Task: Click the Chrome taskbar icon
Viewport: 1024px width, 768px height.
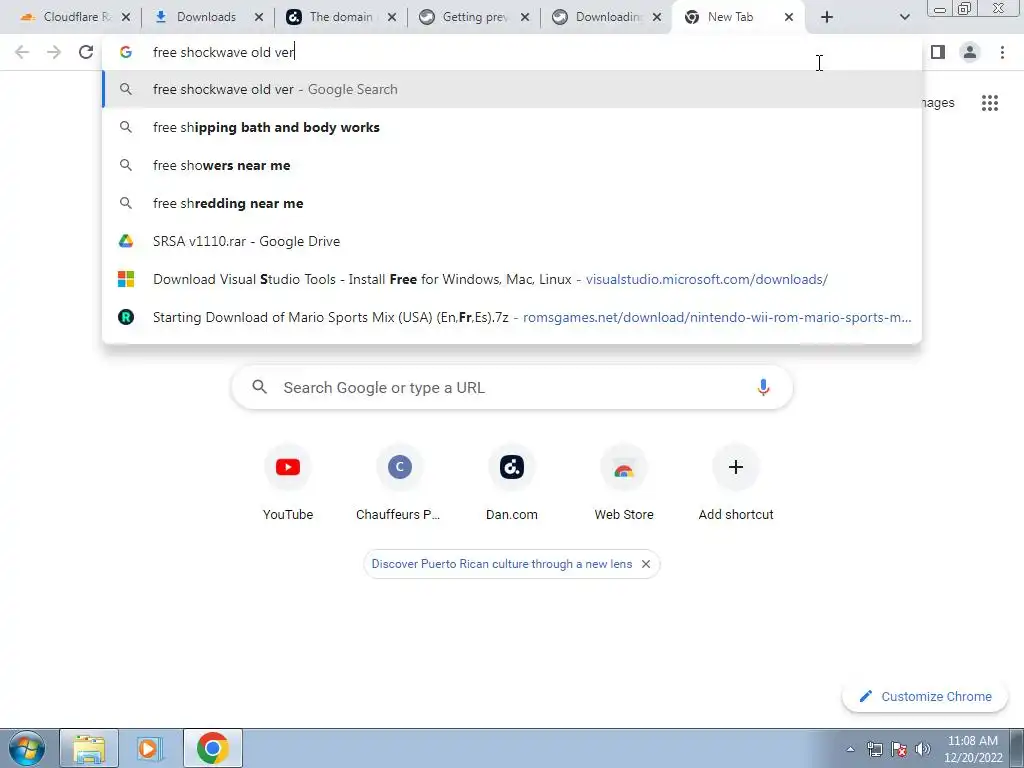Action: (212, 748)
